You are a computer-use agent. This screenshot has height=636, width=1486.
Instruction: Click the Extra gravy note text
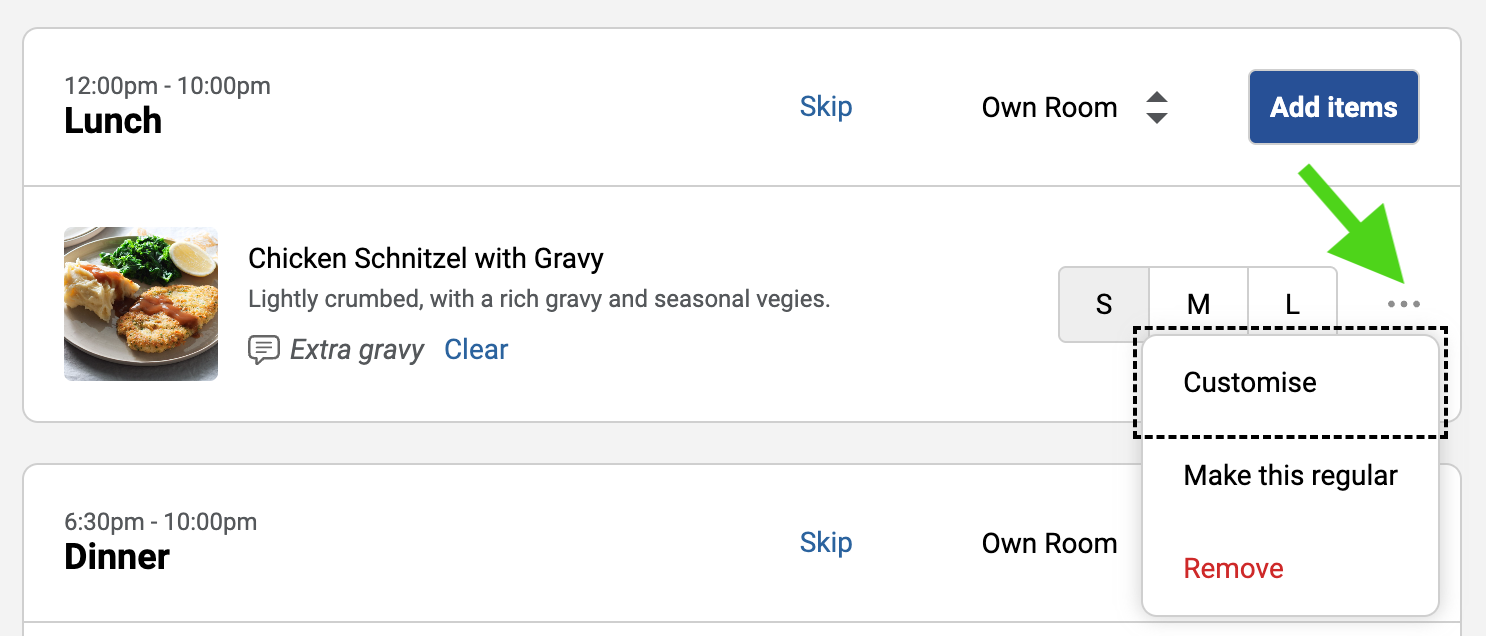[357, 350]
